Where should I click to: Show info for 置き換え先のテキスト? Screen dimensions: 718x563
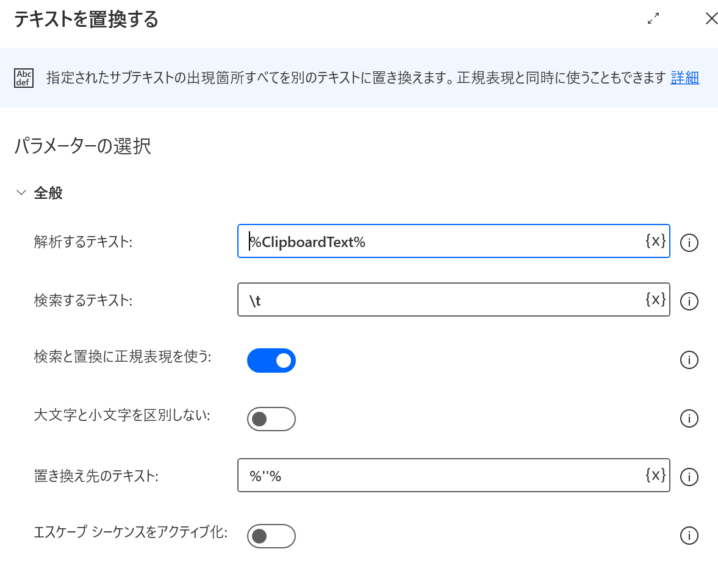(x=689, y=477)
